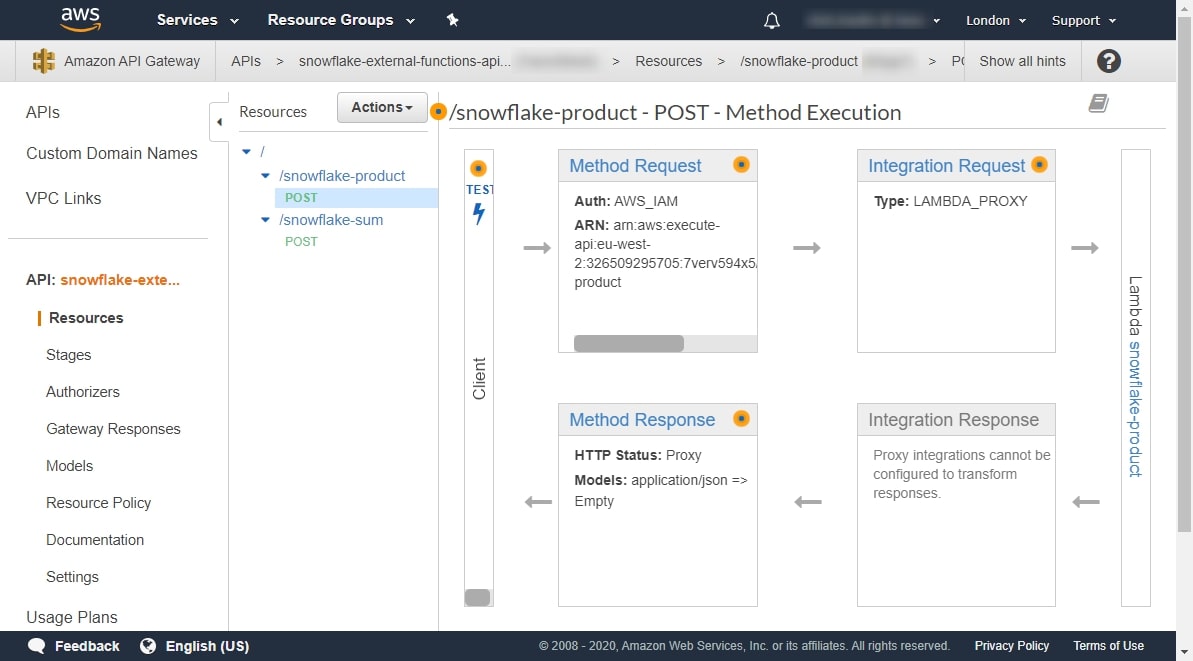Select POST under /snowflake-product

pos(301,198)
